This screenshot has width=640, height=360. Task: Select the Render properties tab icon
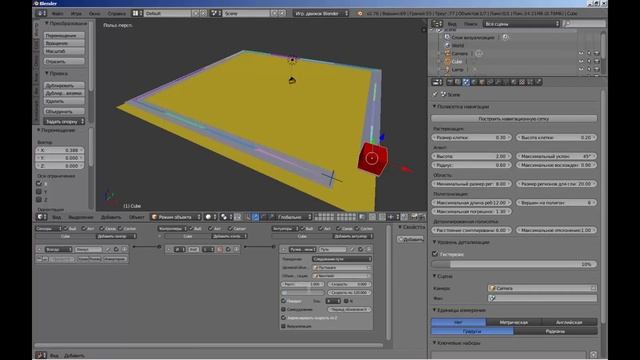click(450, 82)
